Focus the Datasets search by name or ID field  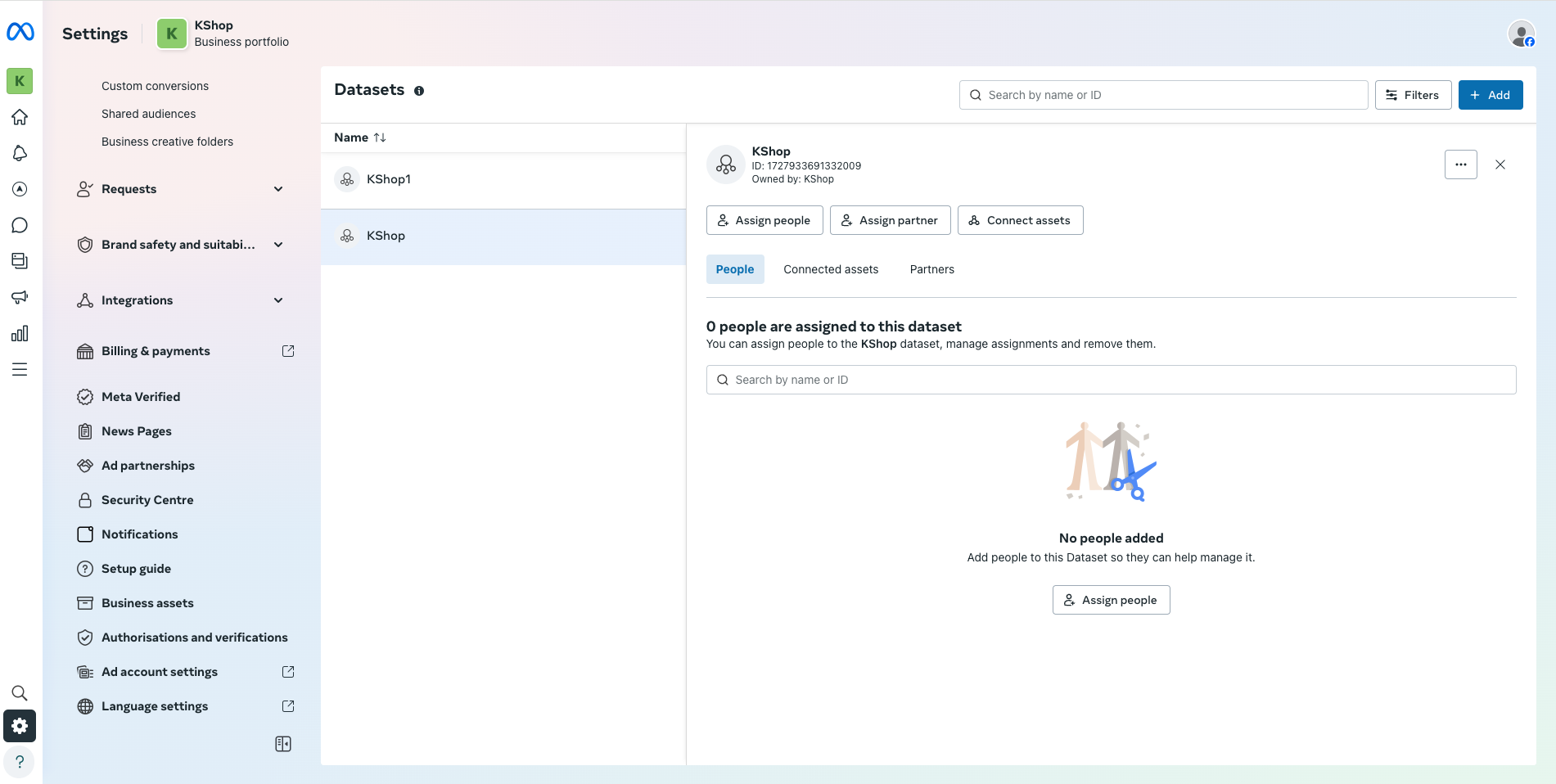tap(1164, 95)
